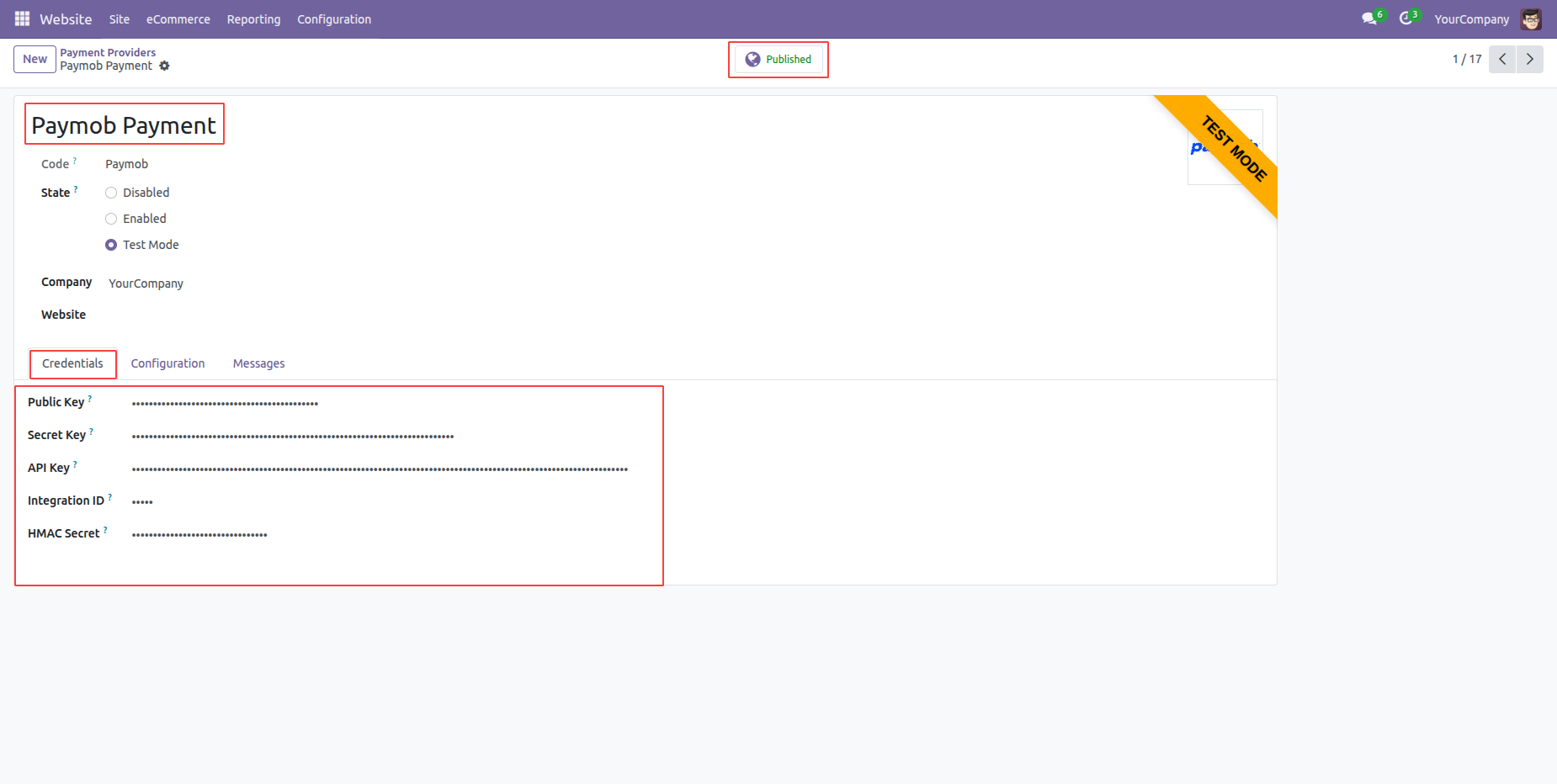Click the Secret Key help tooltip
1557x784 pixels.
click(91, 432)
